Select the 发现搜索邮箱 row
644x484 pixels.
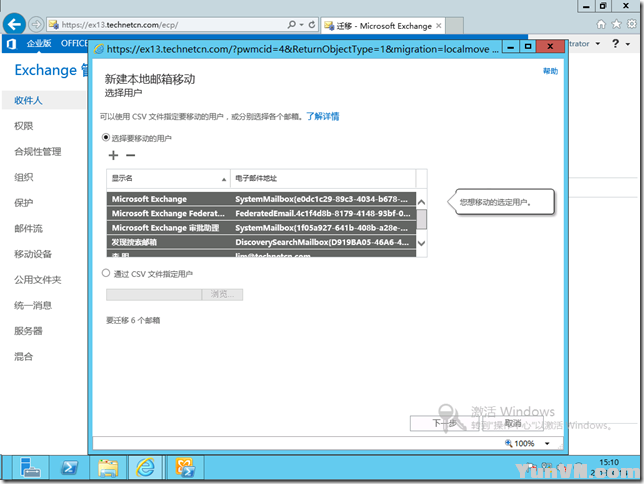pyautogui.click(x=261, y=242)
